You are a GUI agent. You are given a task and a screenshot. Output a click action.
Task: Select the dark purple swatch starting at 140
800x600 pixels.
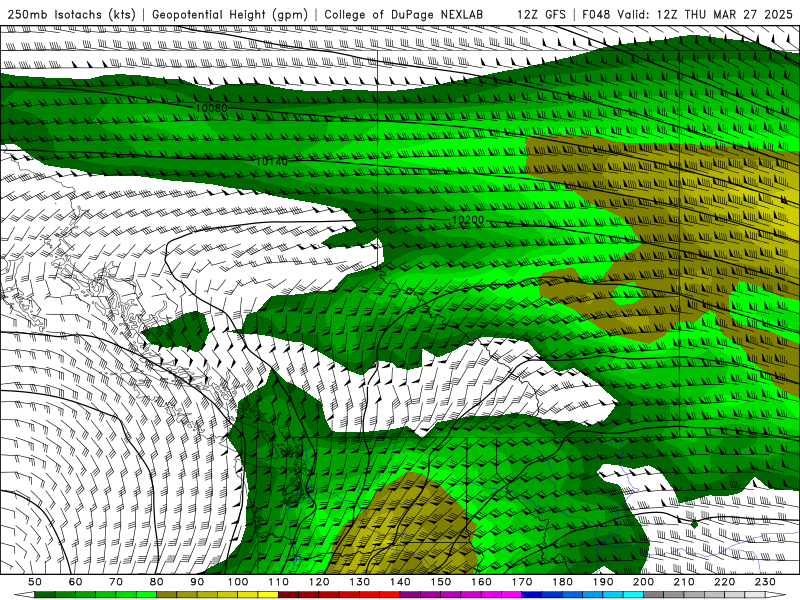pyautogui.click(x=410, y=595)
